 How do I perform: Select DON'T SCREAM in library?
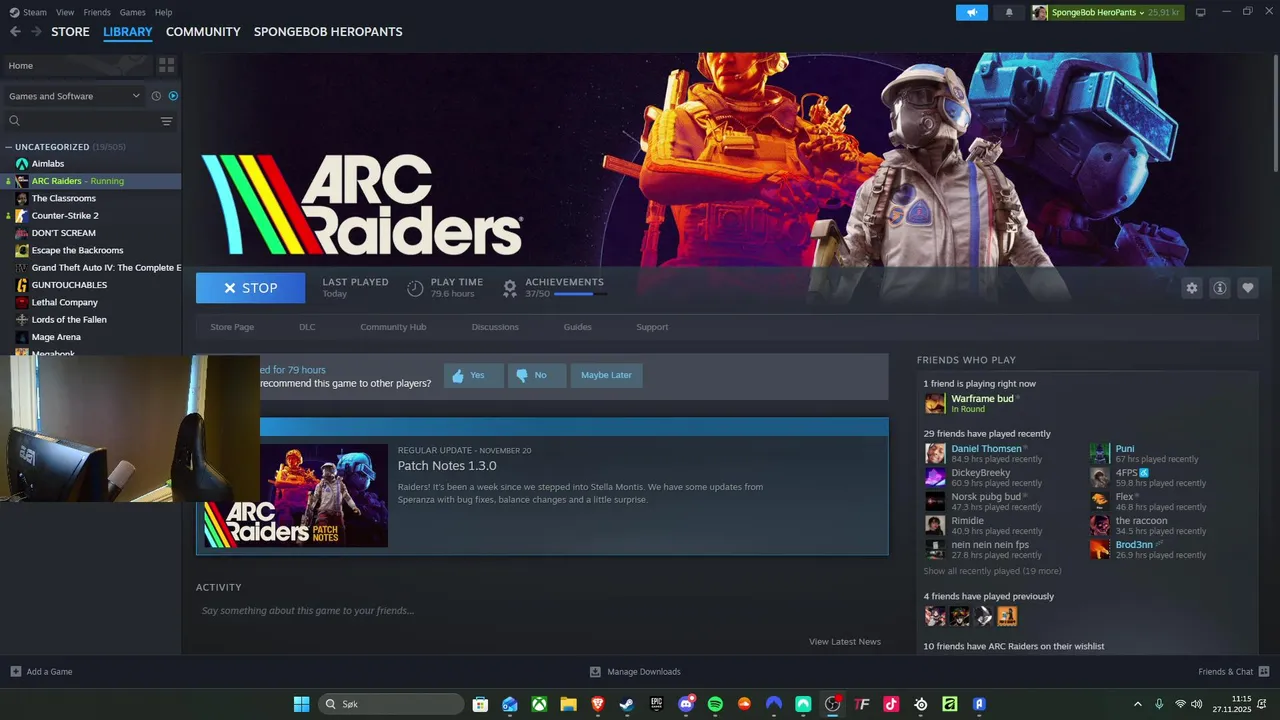[x=64, y=233]
